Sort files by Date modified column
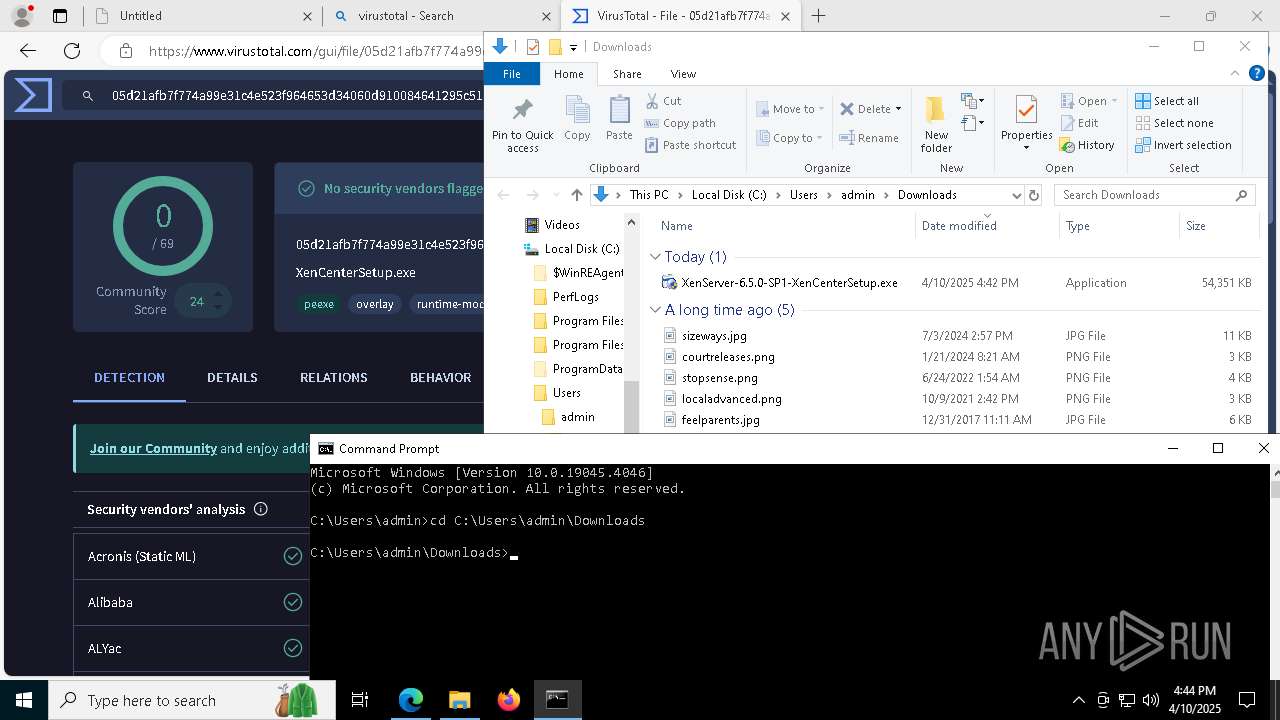 [959, 226]
